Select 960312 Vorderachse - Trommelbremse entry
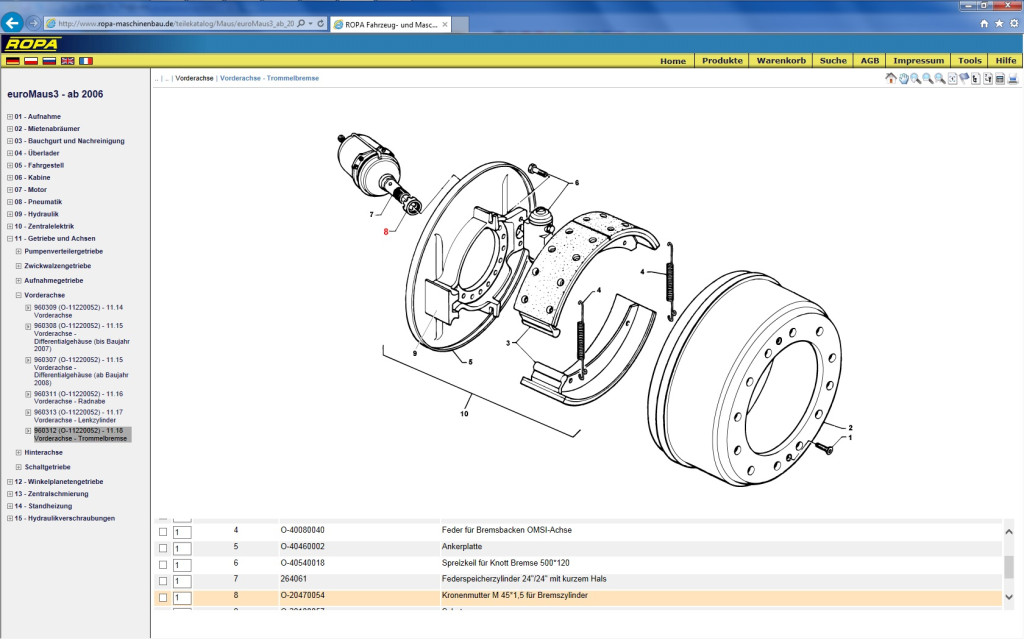 pyautogui.click(x=81, y=434)
